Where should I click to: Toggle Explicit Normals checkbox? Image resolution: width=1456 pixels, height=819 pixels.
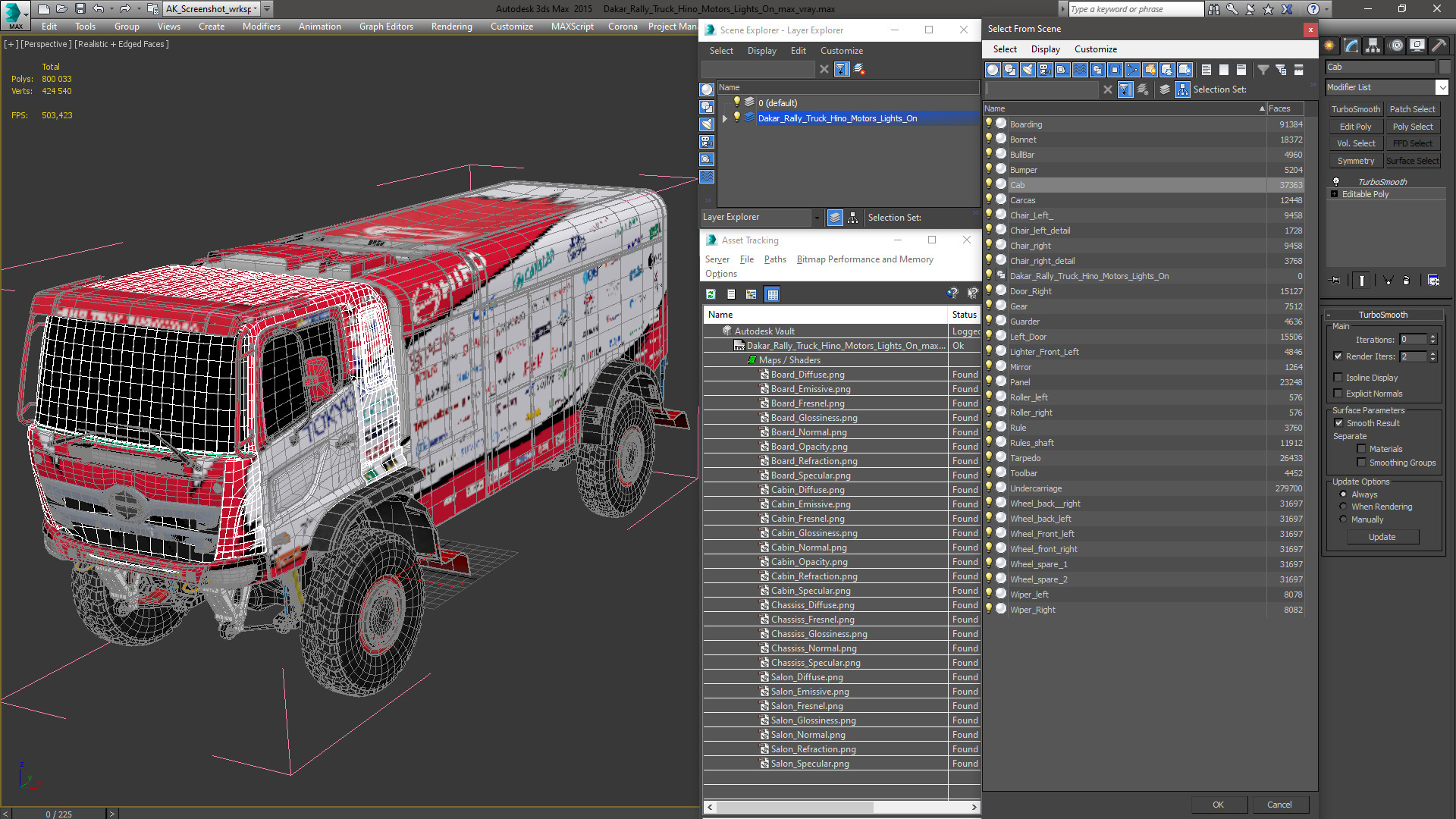[1338, 394]
